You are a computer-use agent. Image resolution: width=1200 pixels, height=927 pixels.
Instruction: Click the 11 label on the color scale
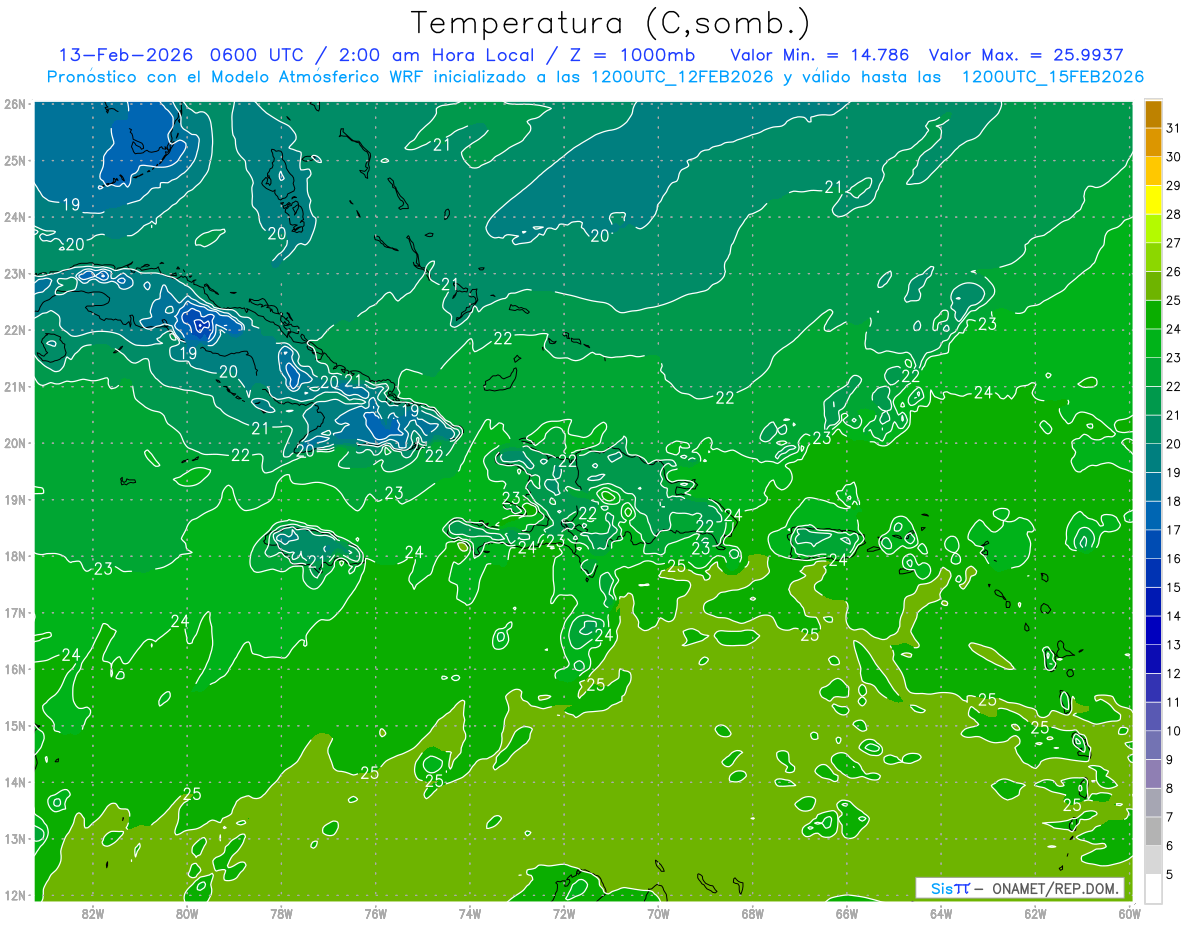point(1173,703)
